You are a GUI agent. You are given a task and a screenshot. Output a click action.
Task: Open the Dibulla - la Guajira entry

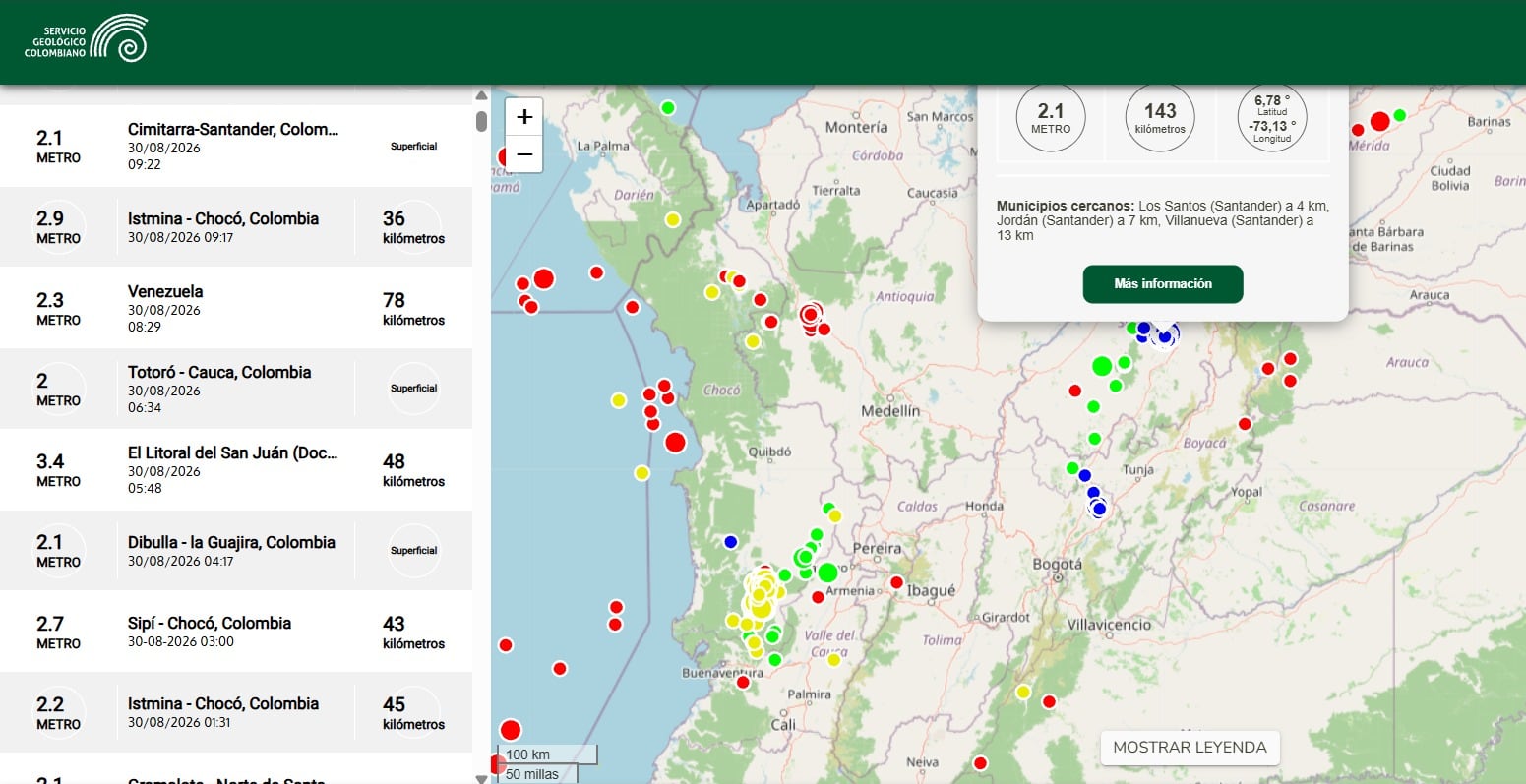pyautogui.click(x=236, y=550)
